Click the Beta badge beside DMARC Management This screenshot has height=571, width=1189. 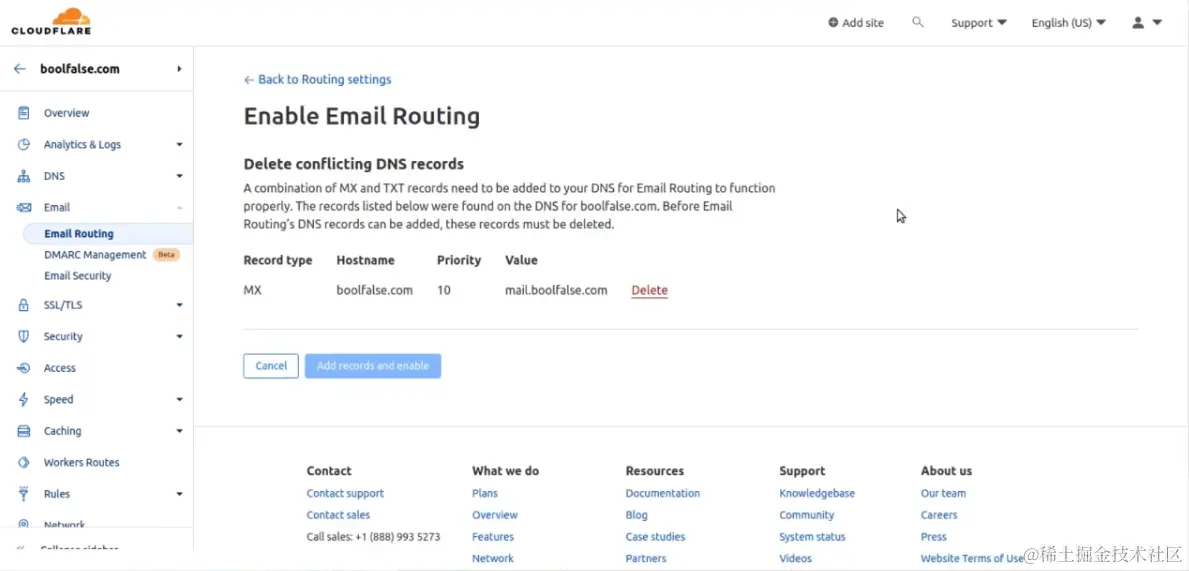tap(166, 255)
